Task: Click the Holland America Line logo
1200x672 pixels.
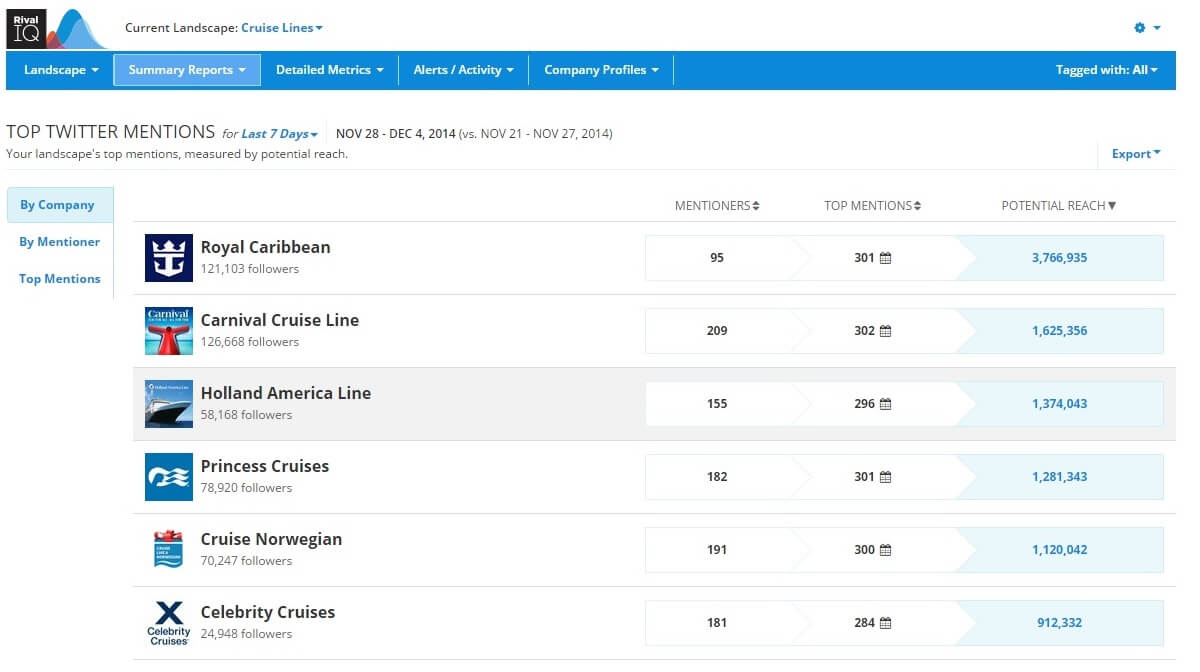Action: click(169, 404)
